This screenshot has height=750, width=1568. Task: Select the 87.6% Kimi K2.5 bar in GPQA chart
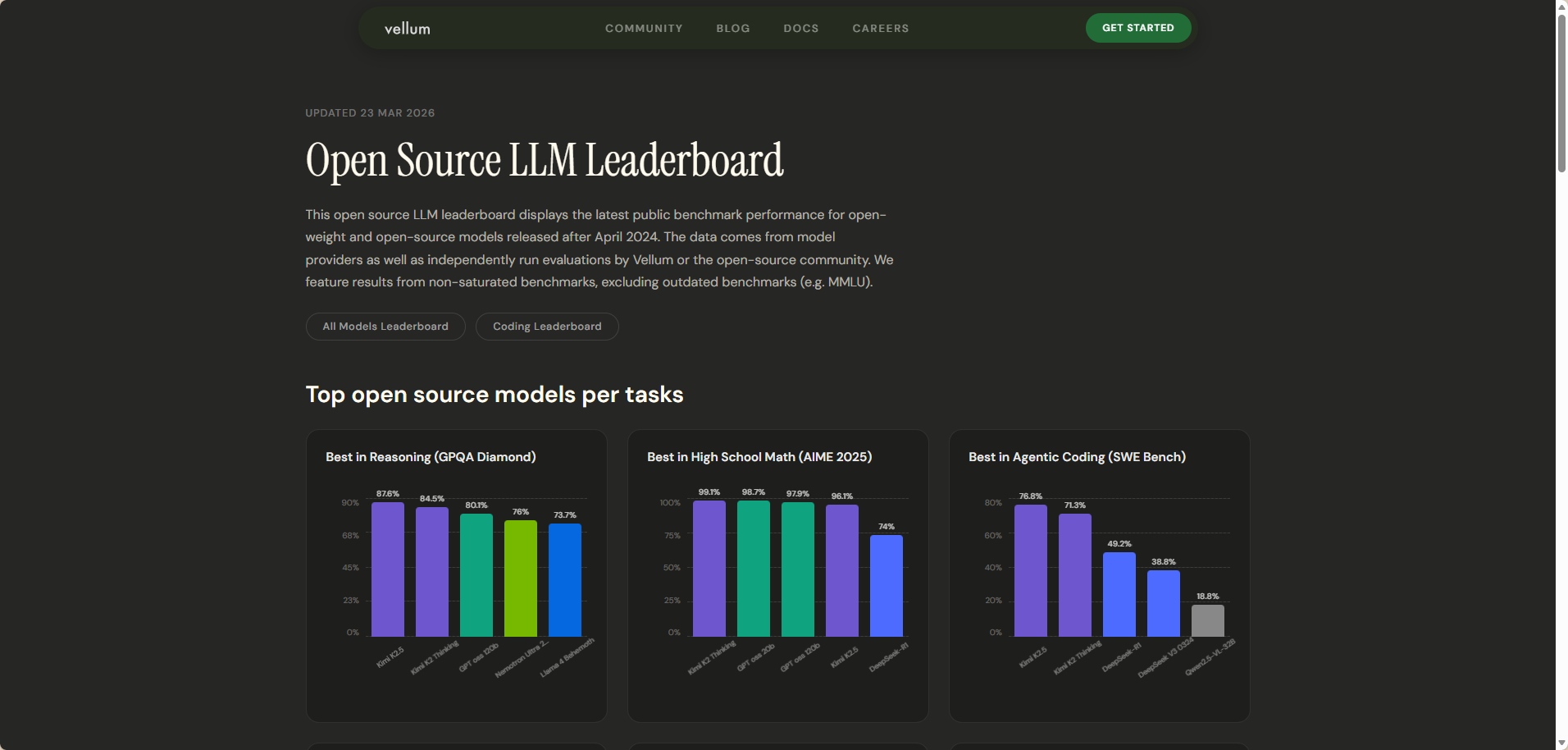pyautogui.click(x=388, y=569)
